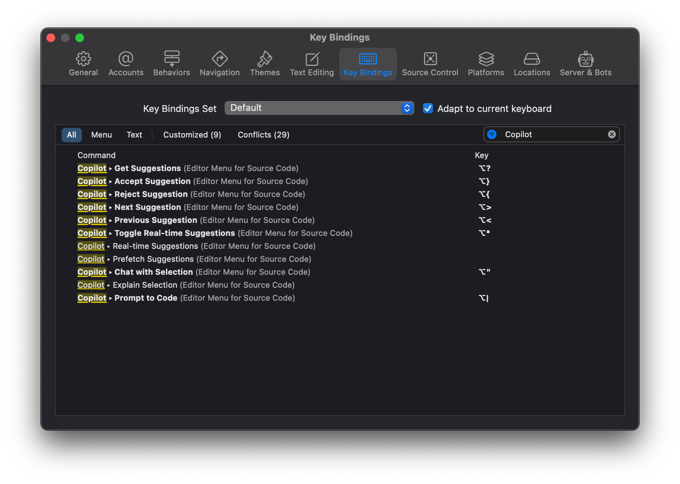The height and width of the screenshot is (484, 680).
Task: Select the Copilot Next Suggestion row
Action: [x=340, y=207]
